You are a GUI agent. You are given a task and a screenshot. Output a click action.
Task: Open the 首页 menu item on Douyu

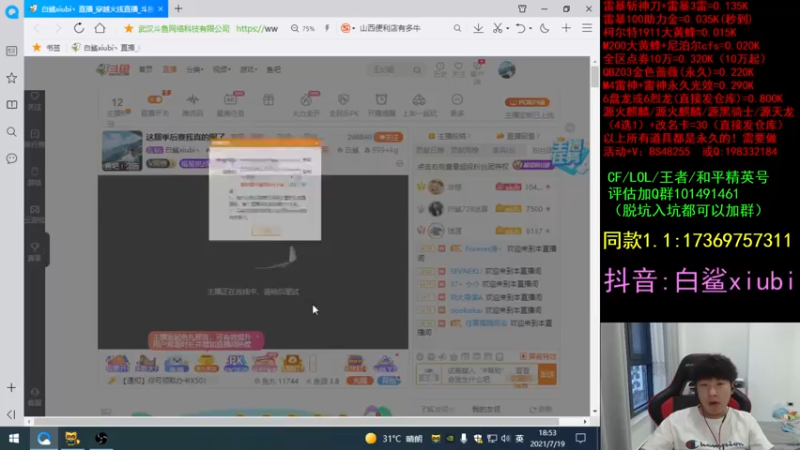(146, 69)
